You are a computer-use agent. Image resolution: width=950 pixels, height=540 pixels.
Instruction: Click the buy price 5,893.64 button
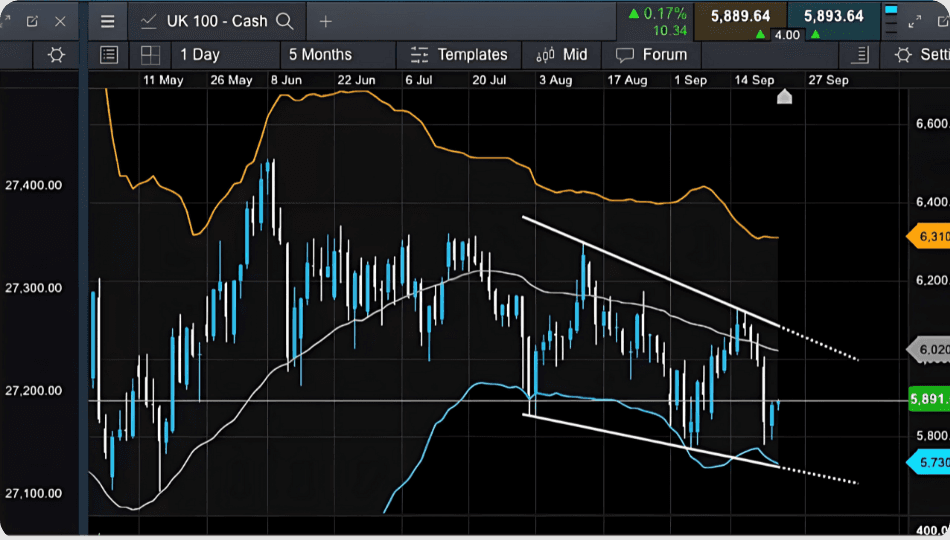pyautogui.click(x=826, y=15)
